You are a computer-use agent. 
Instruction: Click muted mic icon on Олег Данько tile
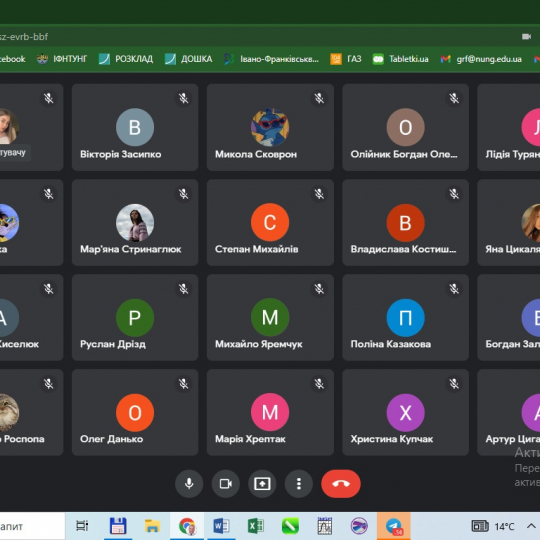[x=184, y=384]
